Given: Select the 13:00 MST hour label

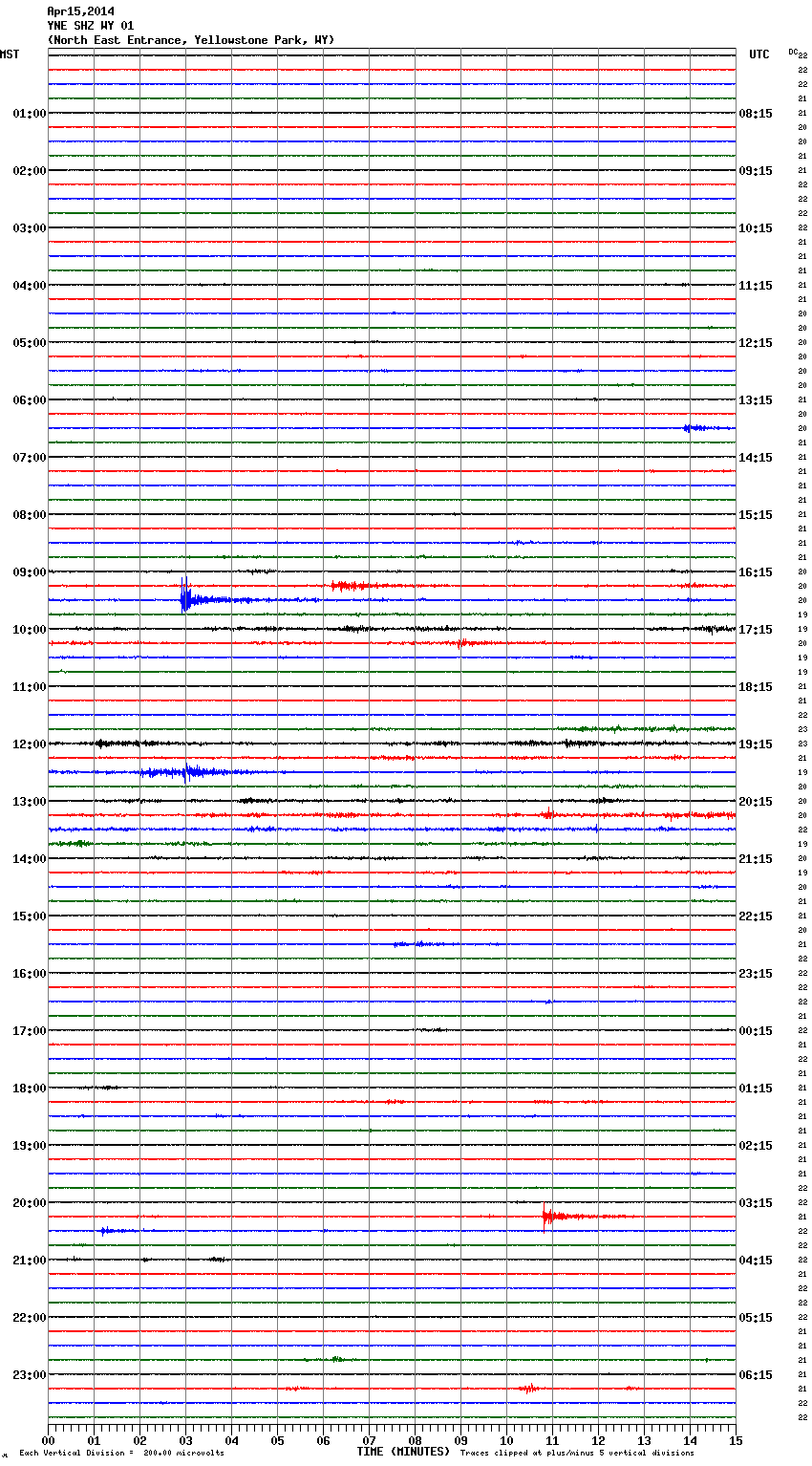Looking at the screenshot, I should coord(30,802).
